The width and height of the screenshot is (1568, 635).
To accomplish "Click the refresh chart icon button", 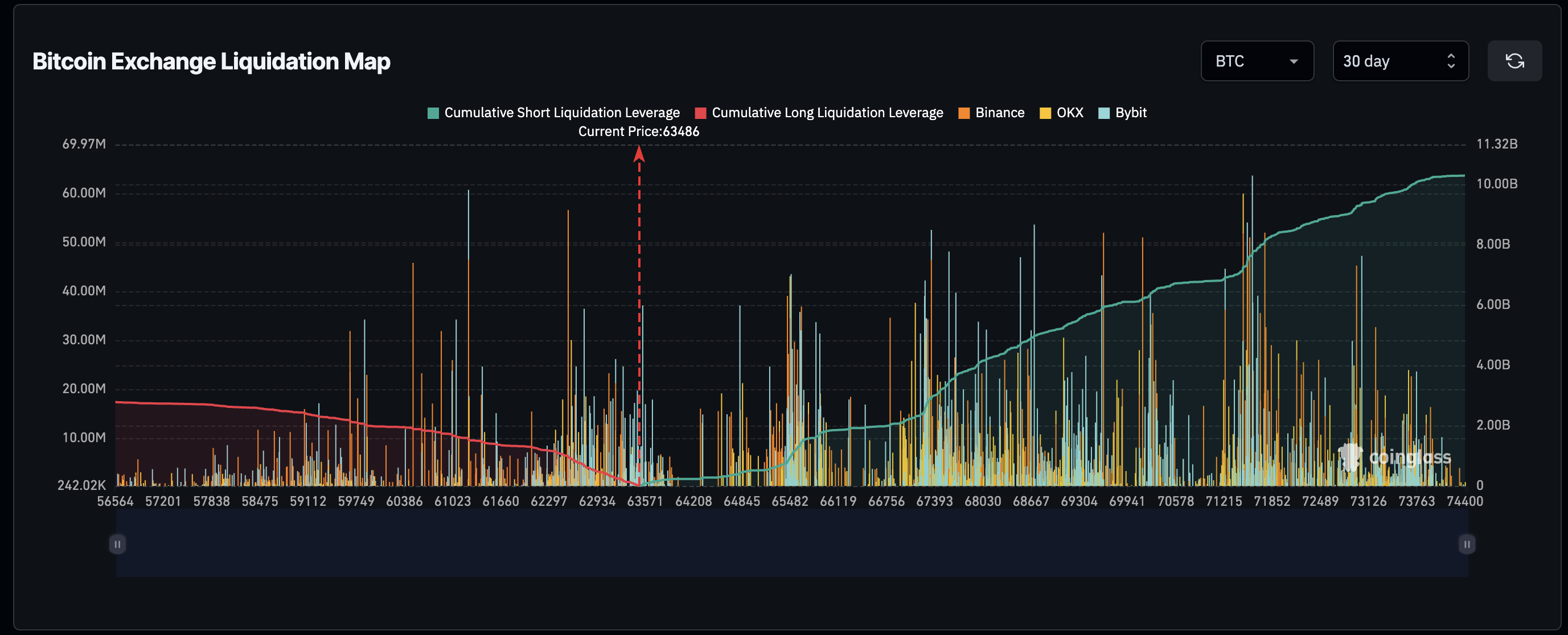I will pos(1514,61).
